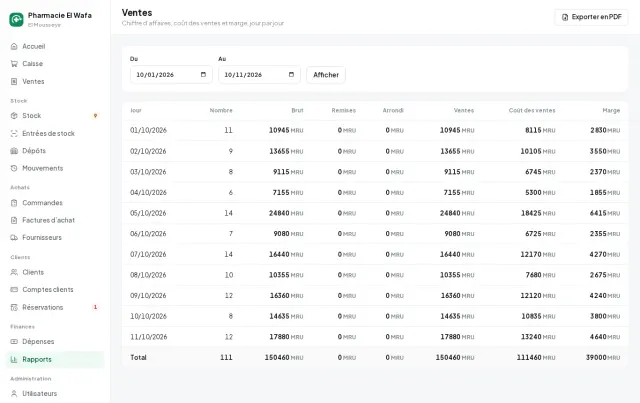Click the Afficher button
This screenshot has width=640, height=403.
(326, 75)
